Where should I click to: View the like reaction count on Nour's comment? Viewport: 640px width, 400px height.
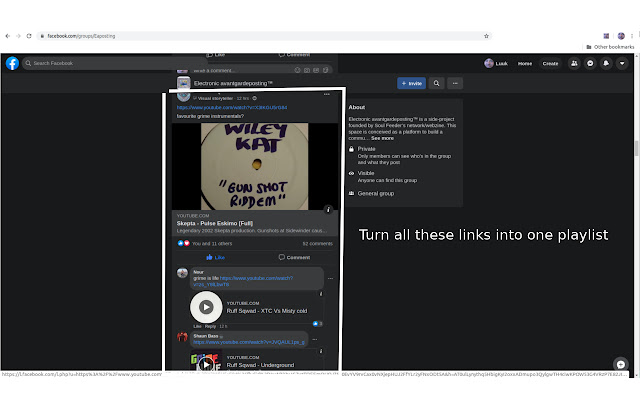pos(318,324)
